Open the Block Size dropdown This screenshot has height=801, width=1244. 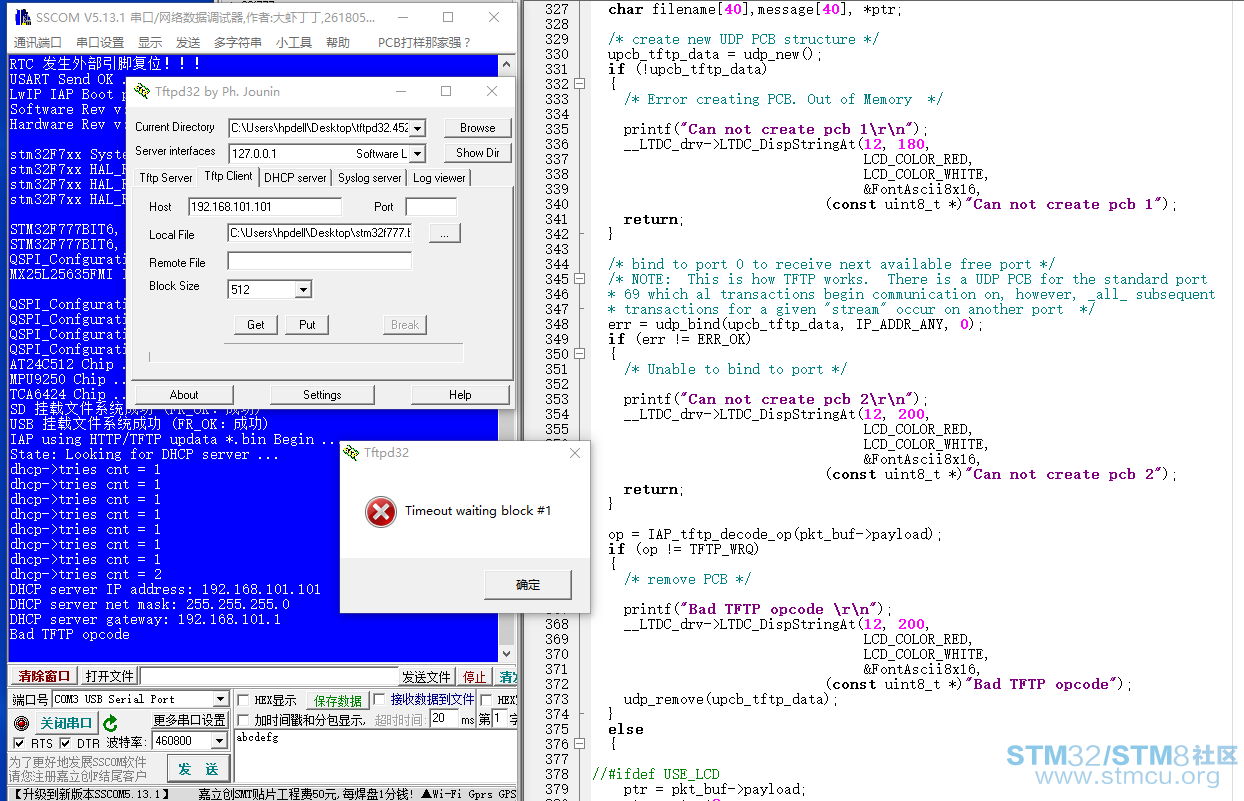point(304,290)
